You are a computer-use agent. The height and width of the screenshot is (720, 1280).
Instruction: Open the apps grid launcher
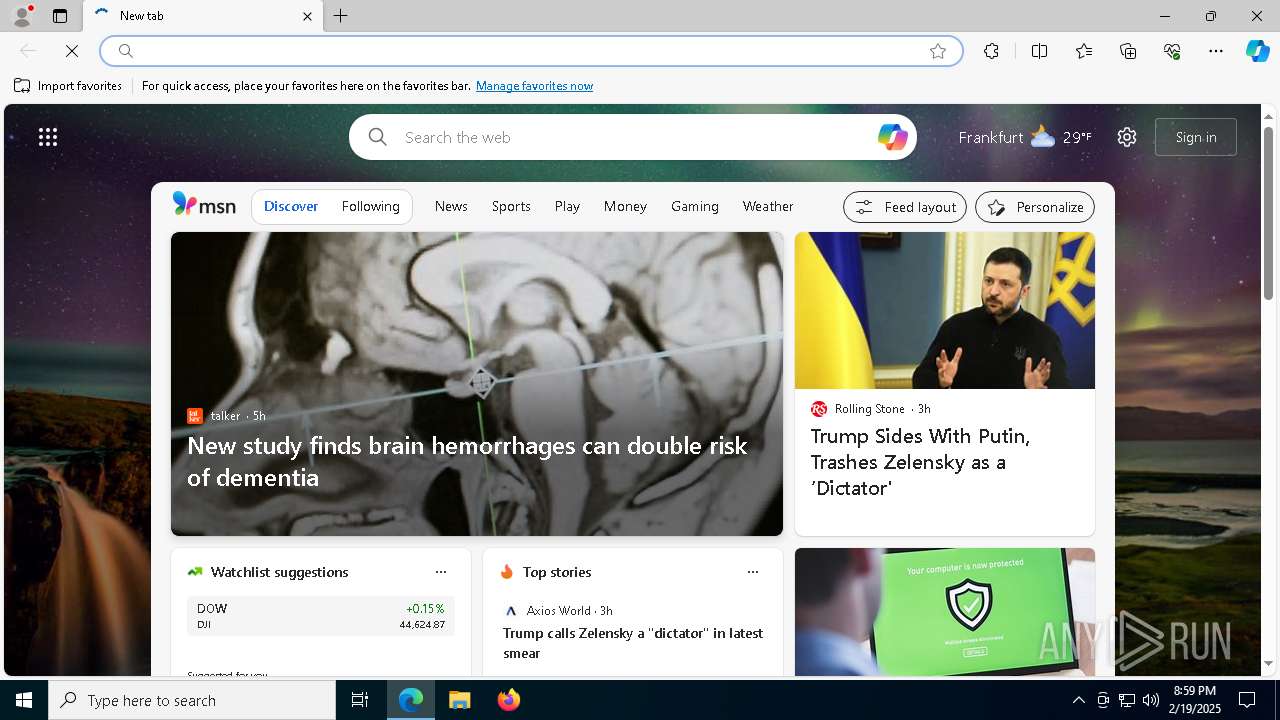point(48,137)
